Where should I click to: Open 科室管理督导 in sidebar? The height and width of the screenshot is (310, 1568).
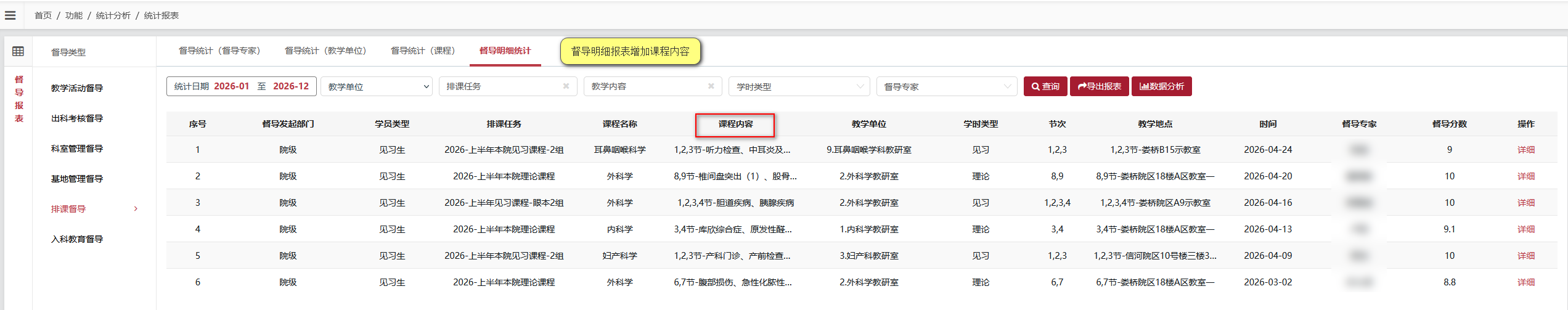click(x=77, y=149)
